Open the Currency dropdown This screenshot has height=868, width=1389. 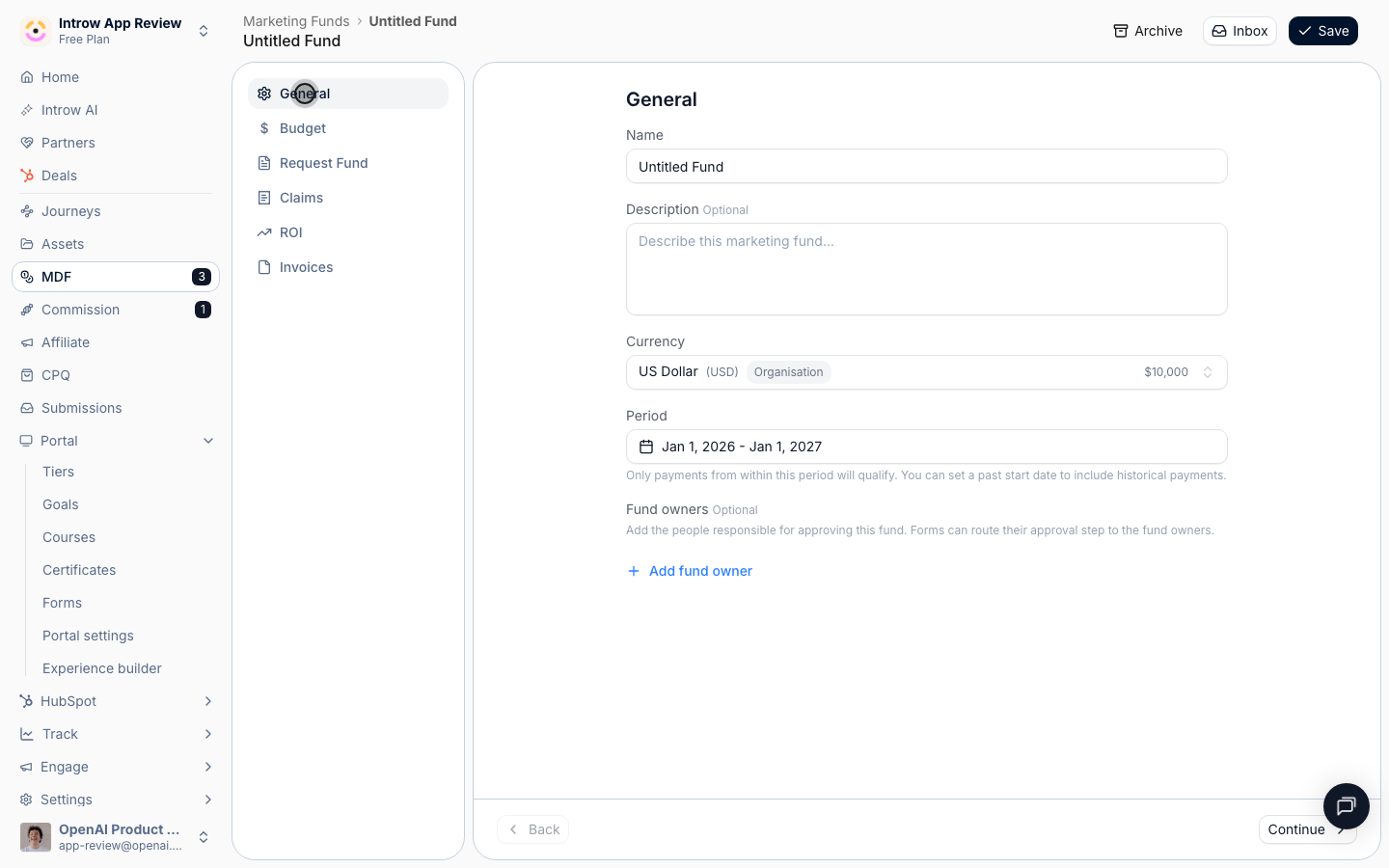(x=927, y=372)
